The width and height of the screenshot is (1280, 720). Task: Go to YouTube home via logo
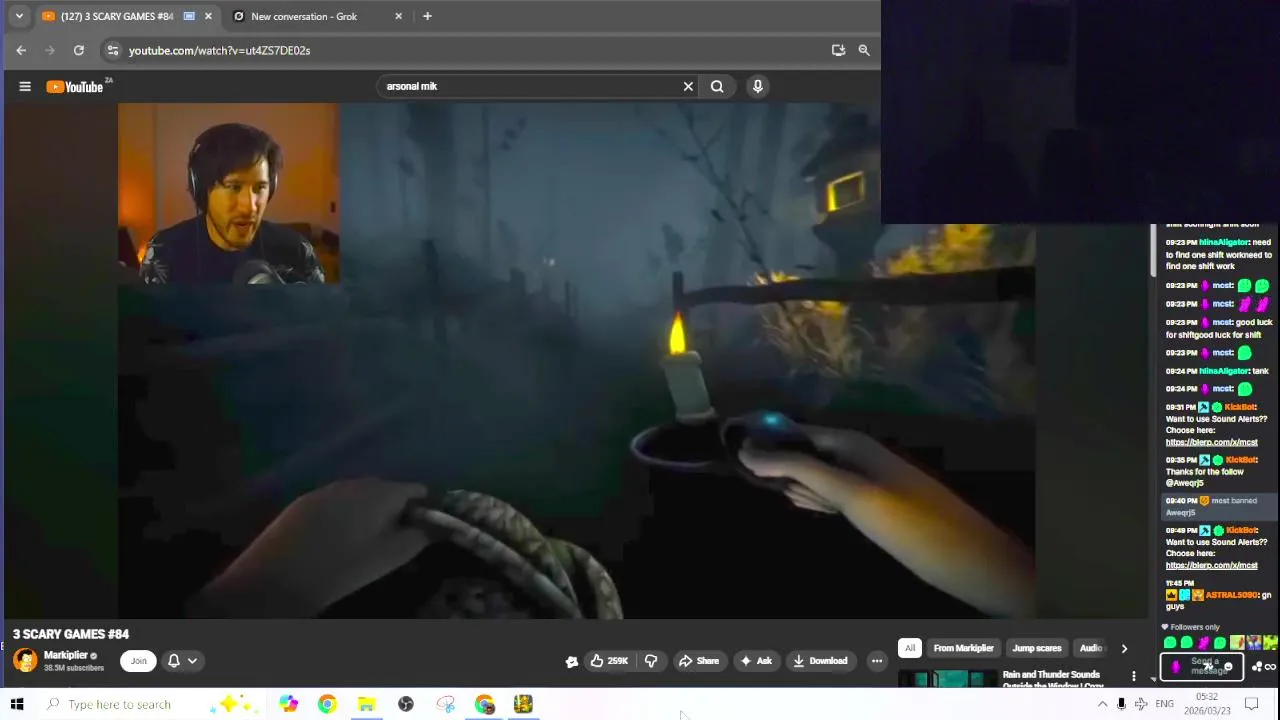(77, 86)
